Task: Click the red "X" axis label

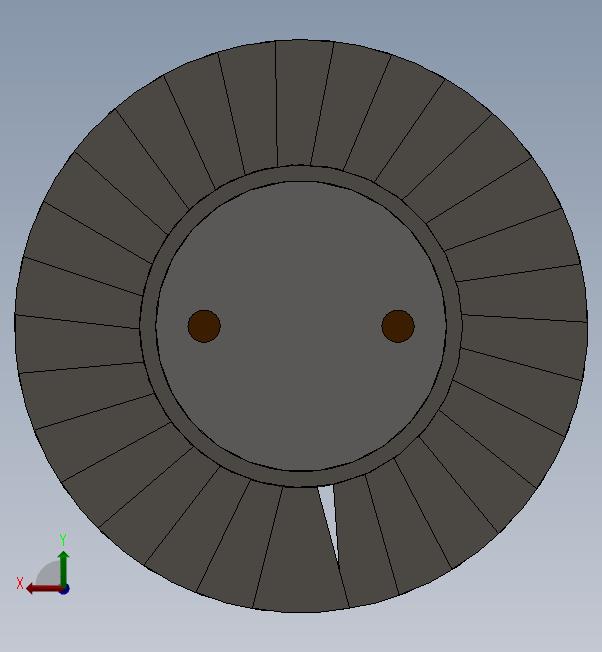Action: pyautogui.click(x=20, y=583)
